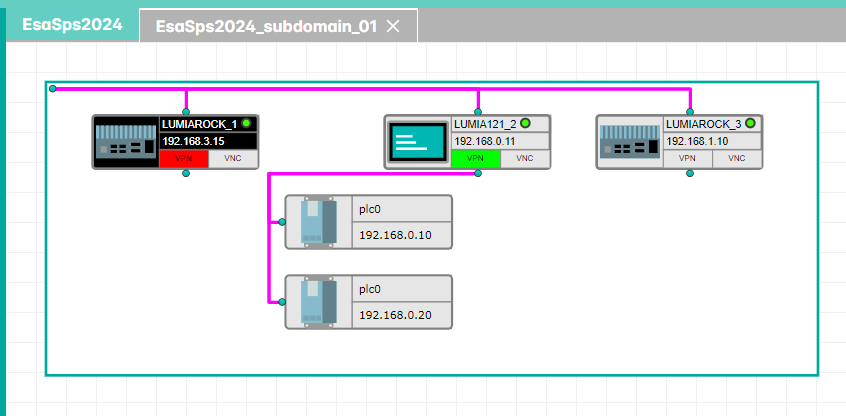Select the LUMIA121_2 HMI panel icon

pos(418,142)
